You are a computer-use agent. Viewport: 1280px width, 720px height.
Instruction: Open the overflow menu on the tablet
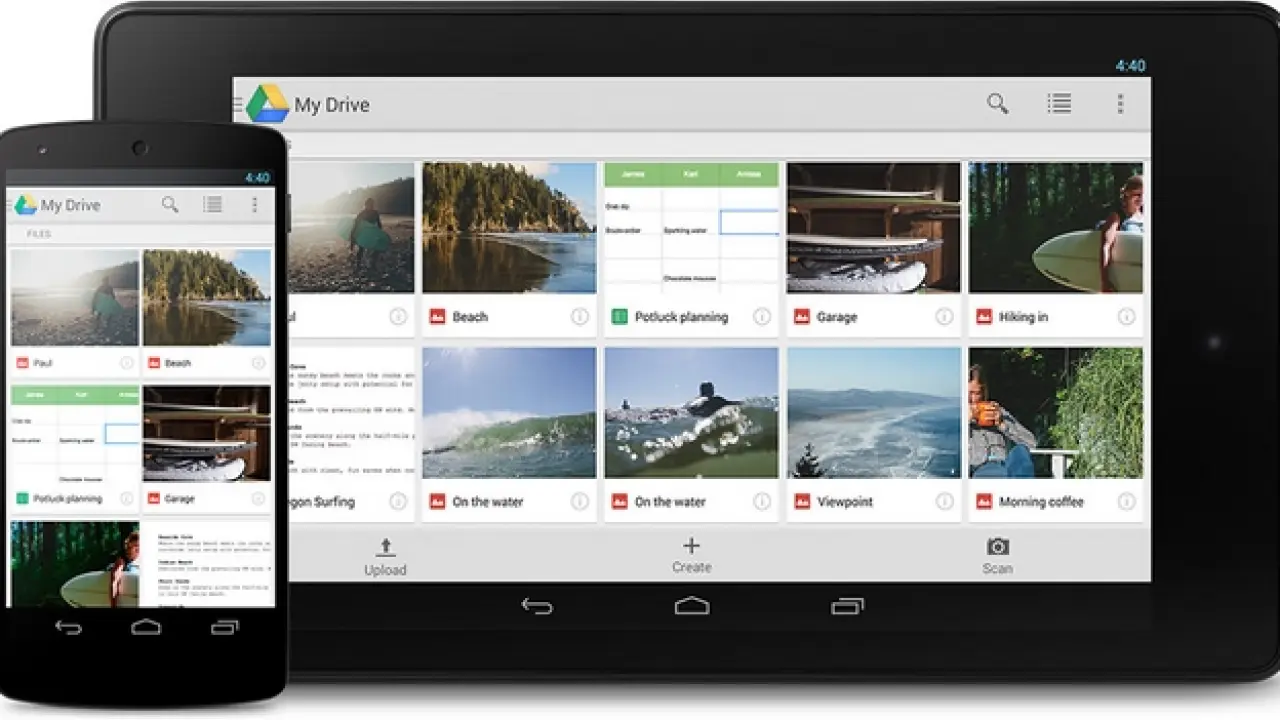[1120, 104]
